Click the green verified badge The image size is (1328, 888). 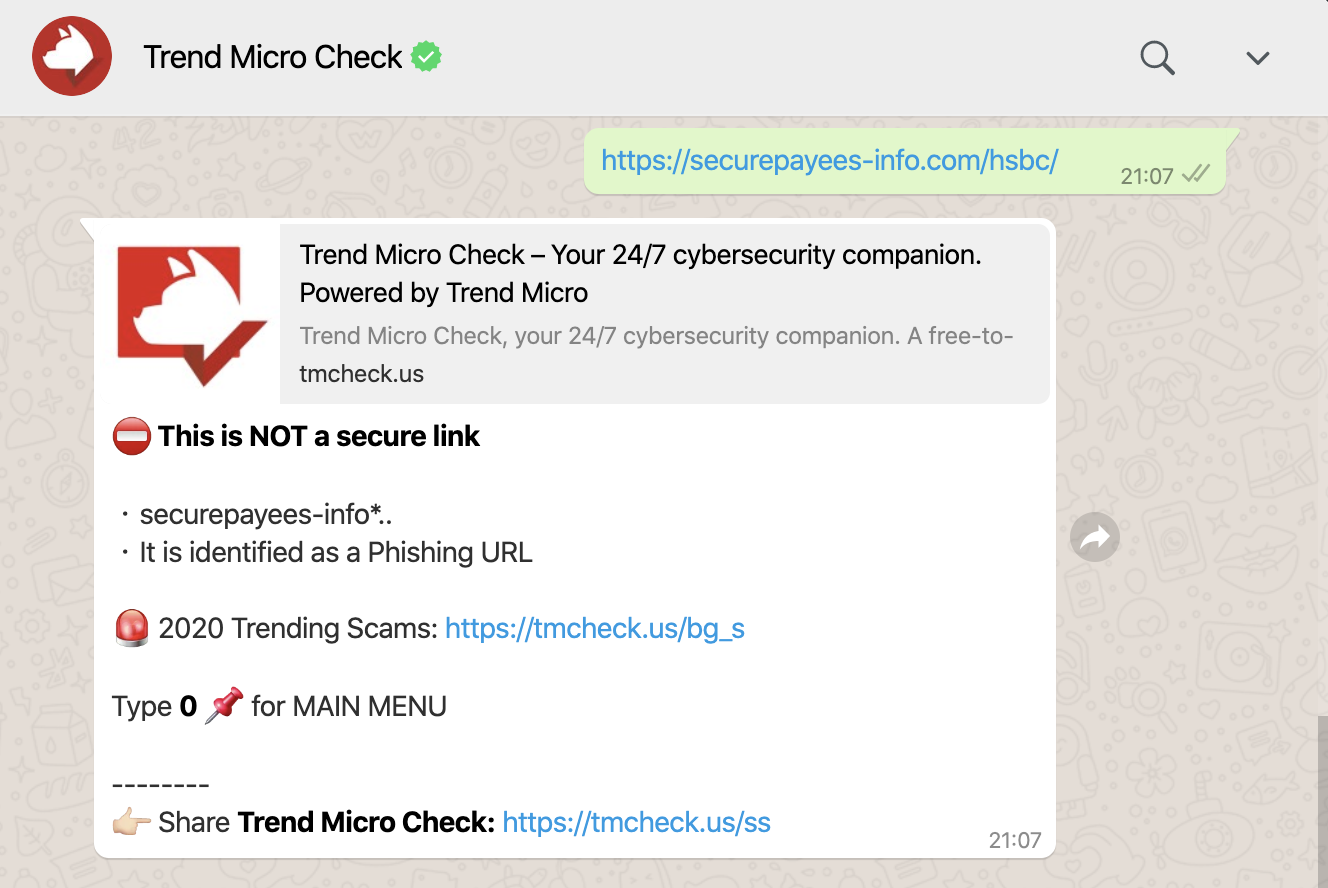pos(427,57)
